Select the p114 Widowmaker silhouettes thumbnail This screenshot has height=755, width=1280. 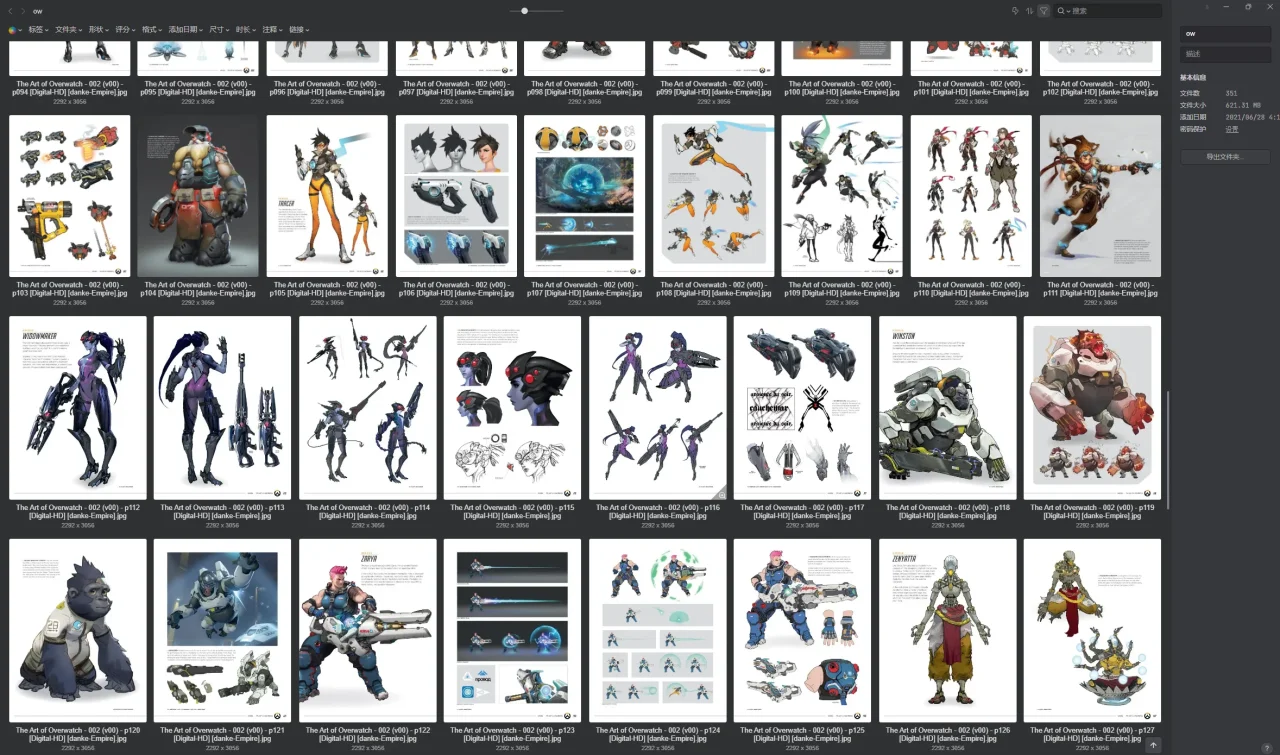368,408
